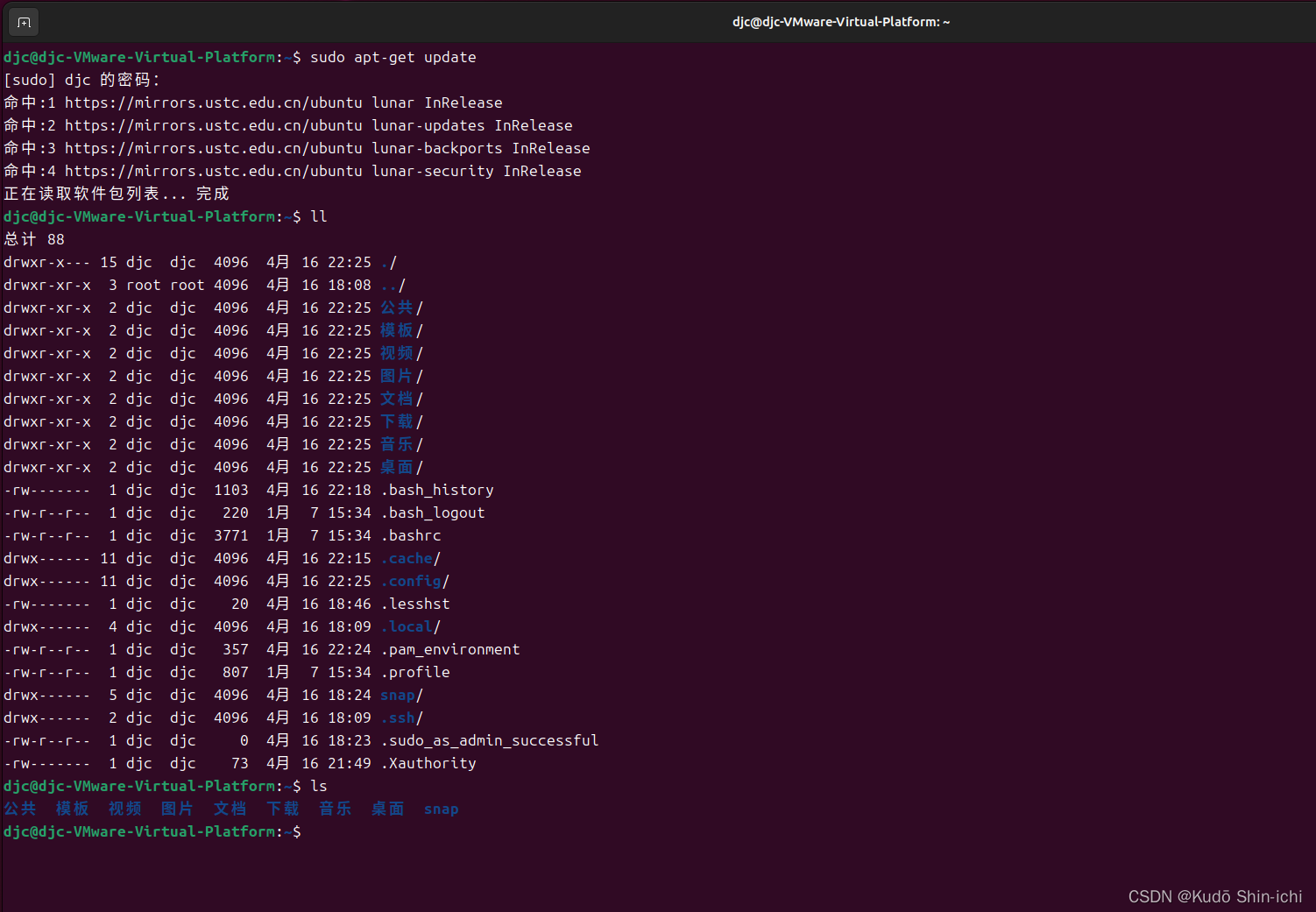The image size is (1316, 912).
Task: Click the terminal window title text
Action: point(841,22)
